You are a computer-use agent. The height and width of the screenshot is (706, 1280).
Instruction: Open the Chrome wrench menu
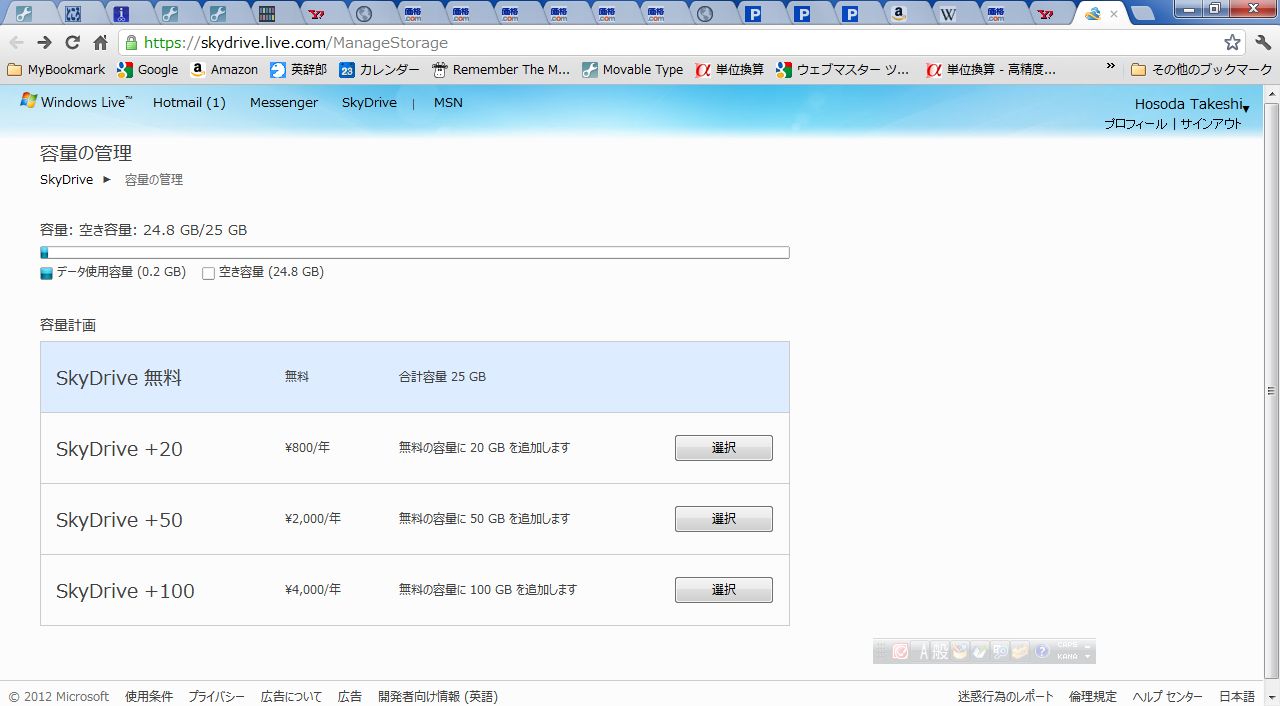(x=1262, y=42)
